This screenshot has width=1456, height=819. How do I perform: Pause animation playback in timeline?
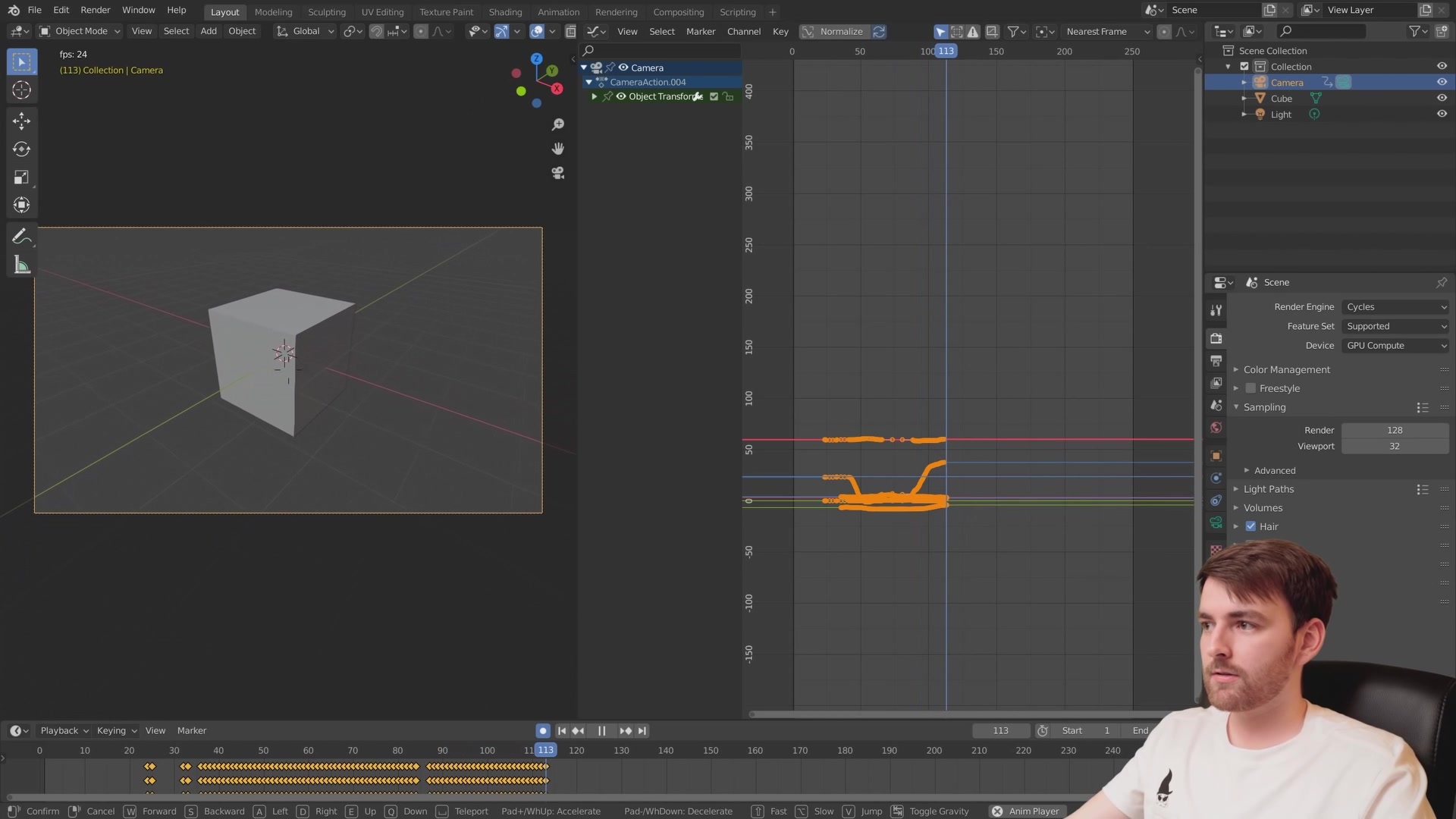601,730
